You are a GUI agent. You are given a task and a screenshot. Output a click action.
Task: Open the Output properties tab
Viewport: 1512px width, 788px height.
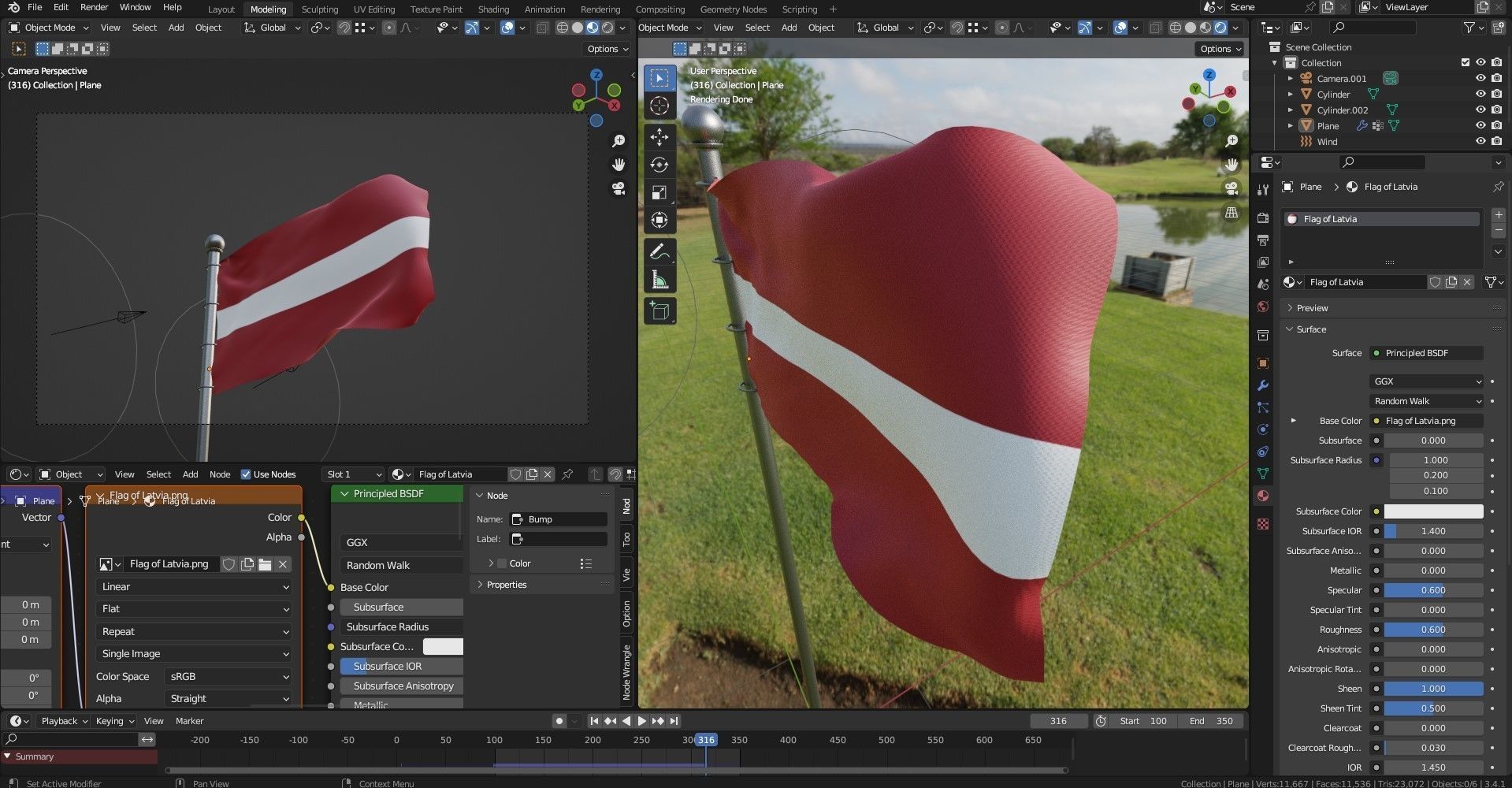point(1263,240)
